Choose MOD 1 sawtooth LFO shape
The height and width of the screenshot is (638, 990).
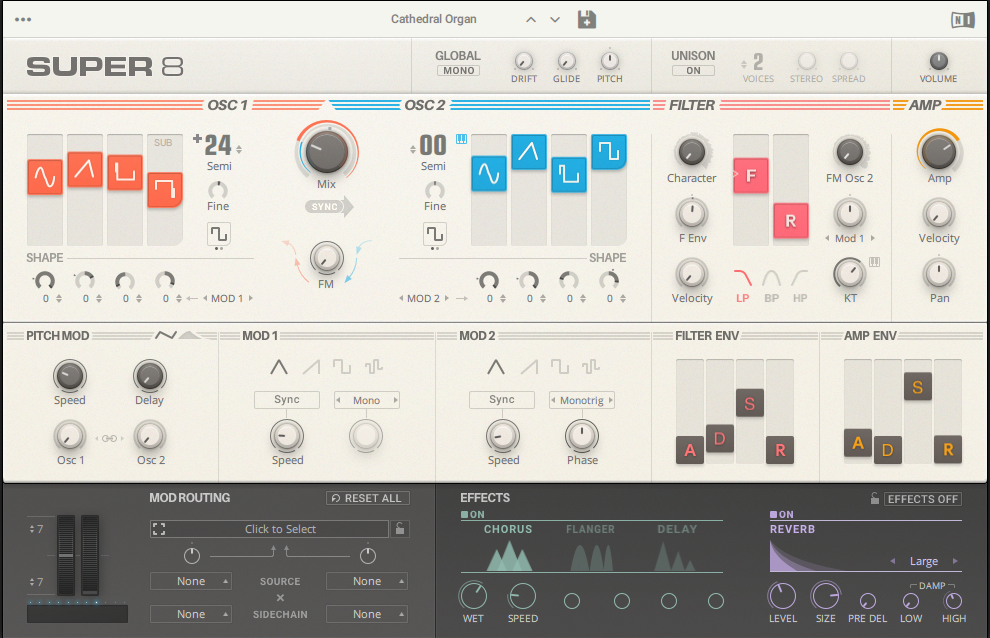coord(311,367)
